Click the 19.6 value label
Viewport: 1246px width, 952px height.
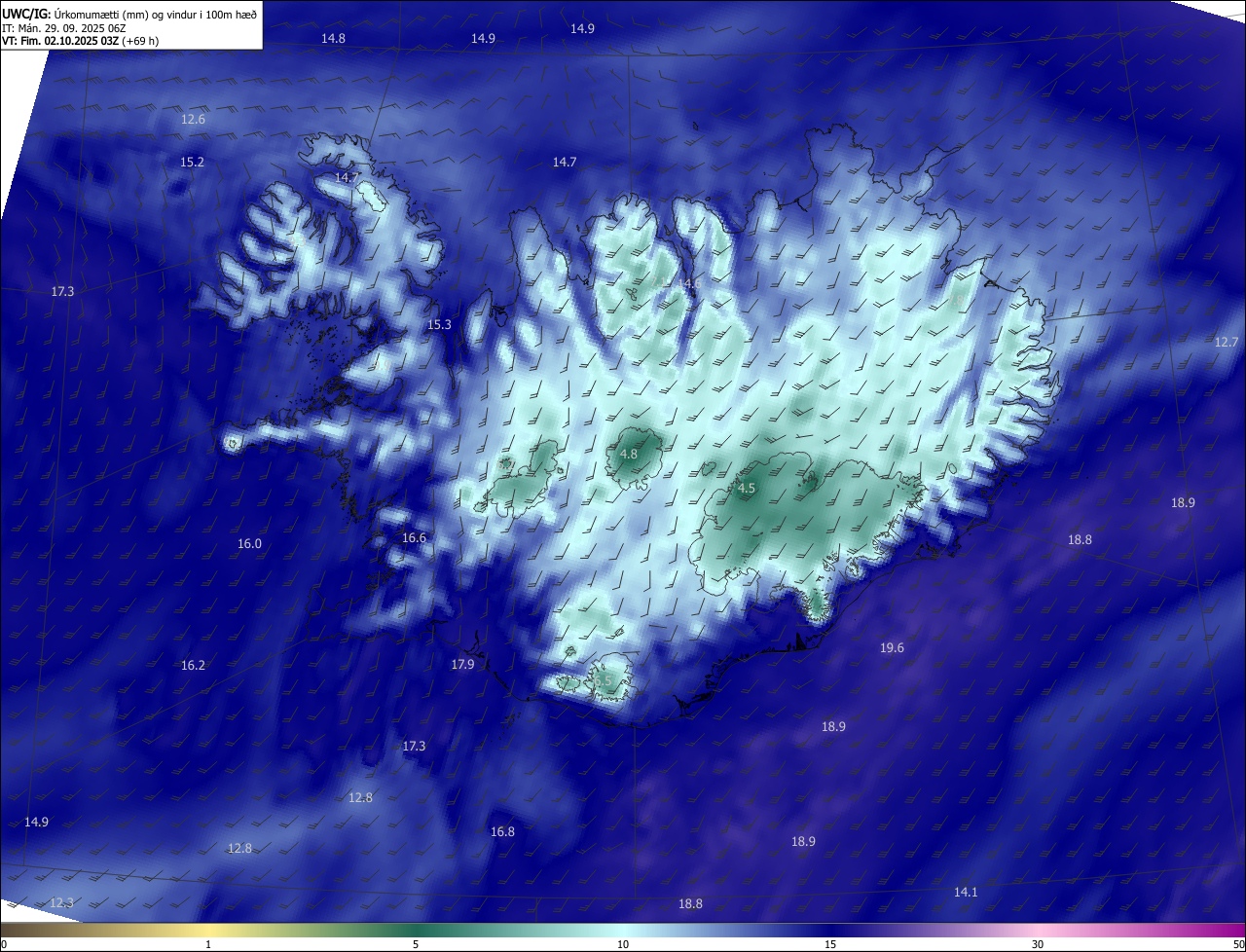pos(892,647)
